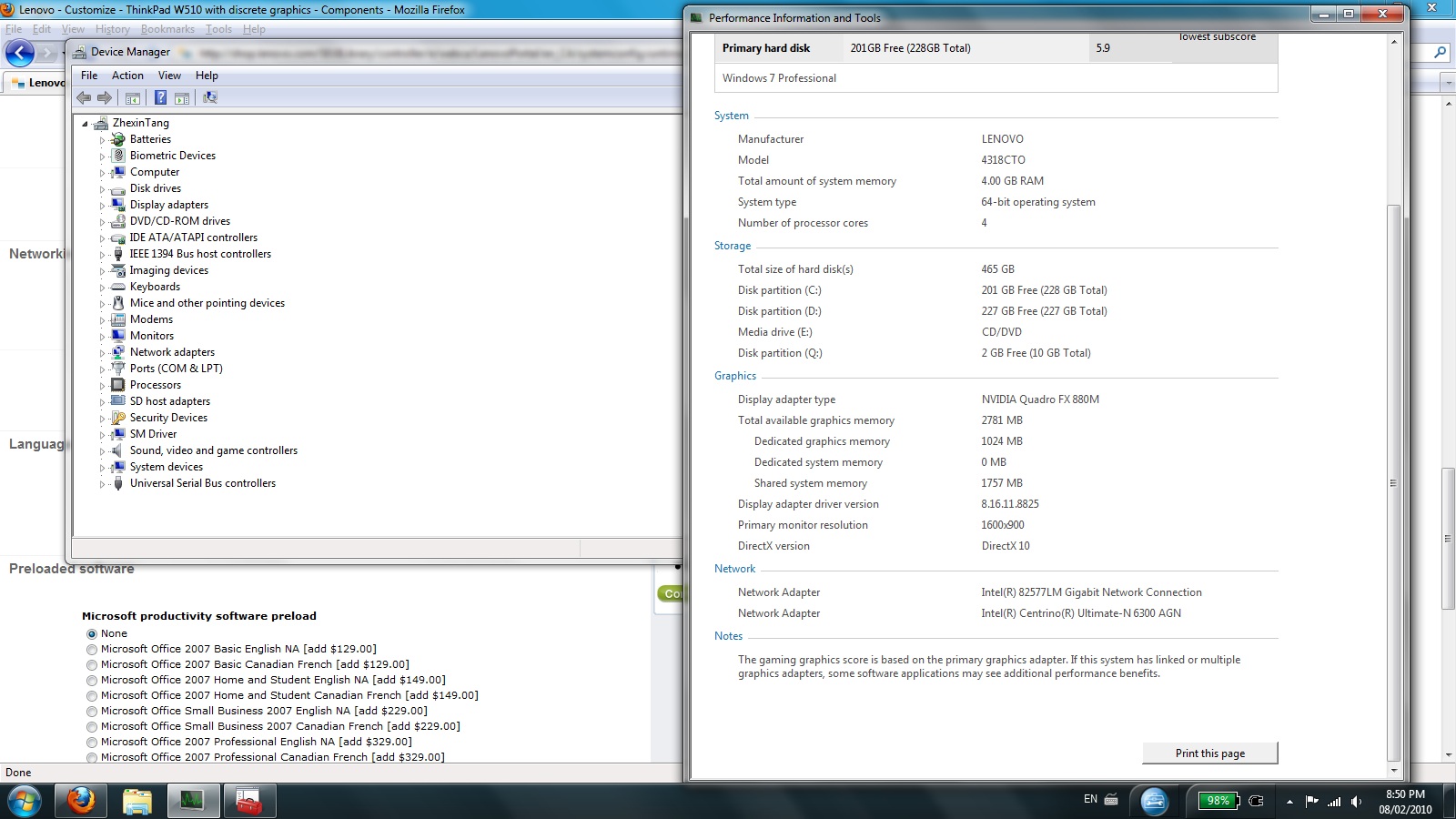1456x819 pixels.
Task: Expand the System devices node arrow
Action: (x=102, y=468)
